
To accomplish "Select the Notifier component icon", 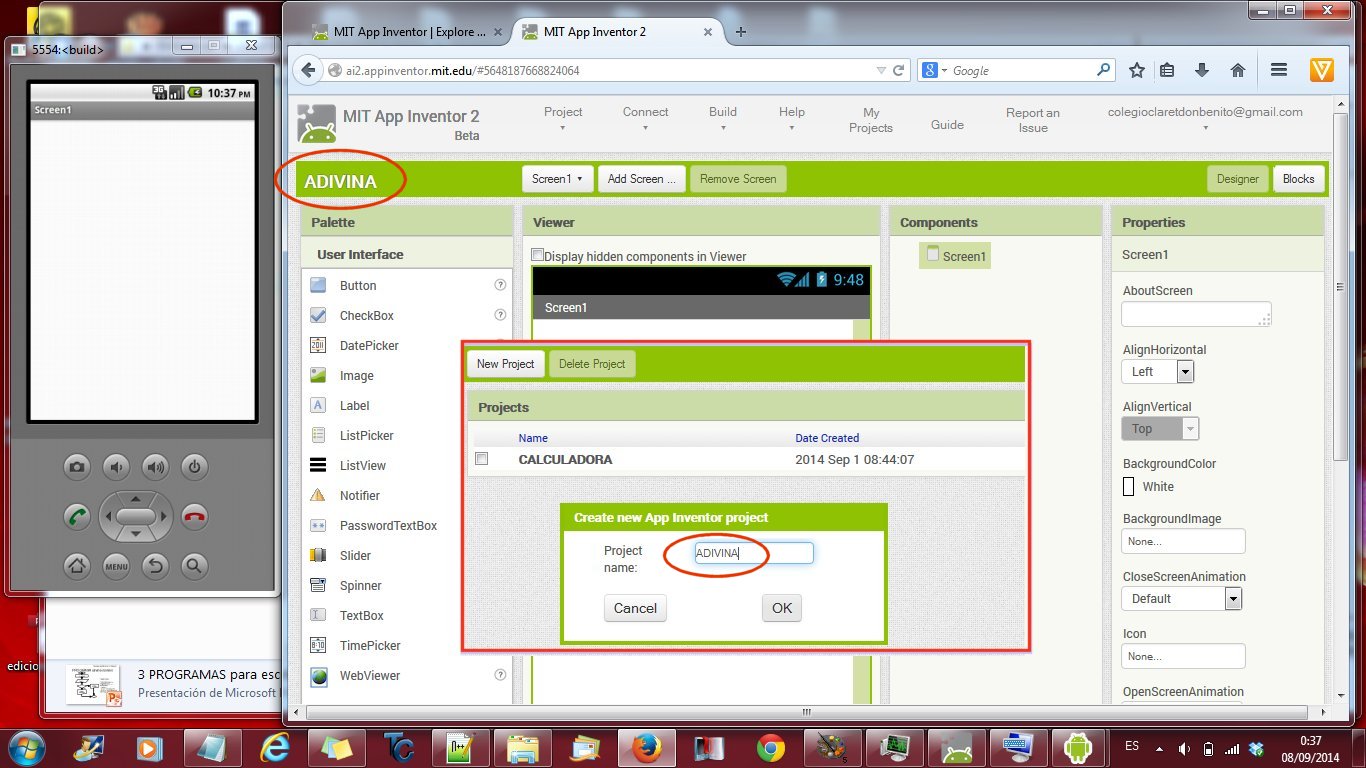I will point(318,495).
